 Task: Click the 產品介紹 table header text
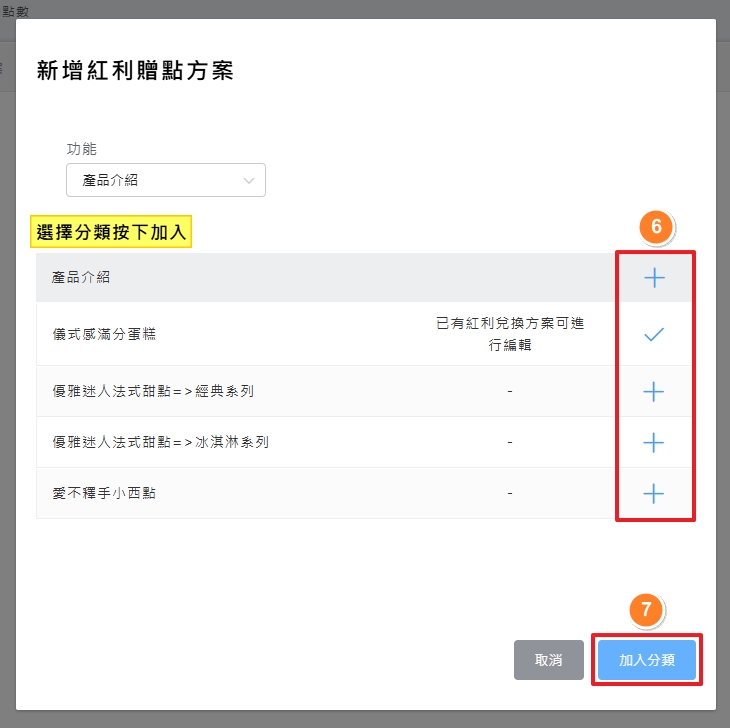coord(81,277)
